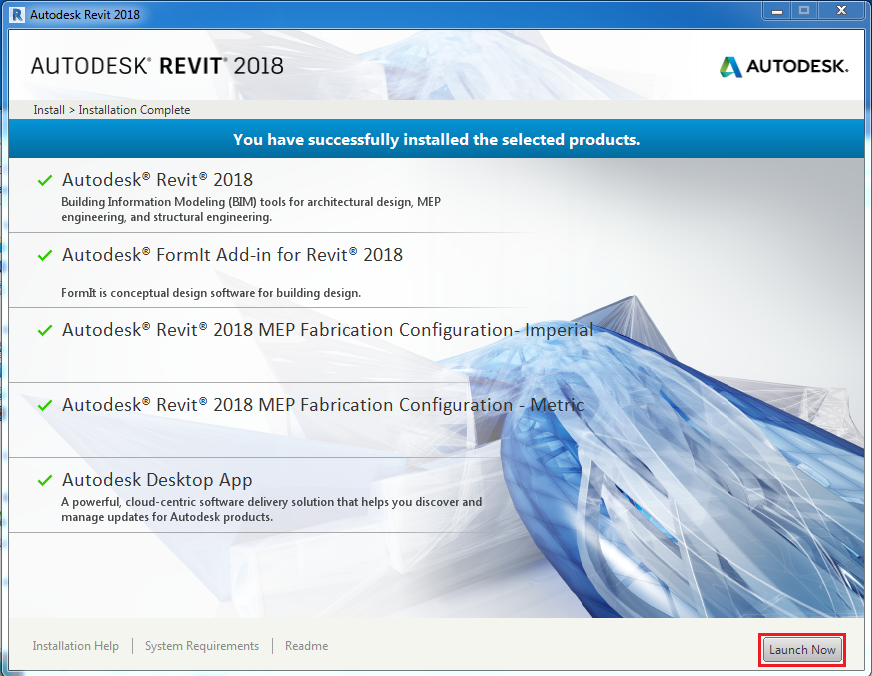Open the System Requirements link
The image size is (872, 676).
click(202, 646)
